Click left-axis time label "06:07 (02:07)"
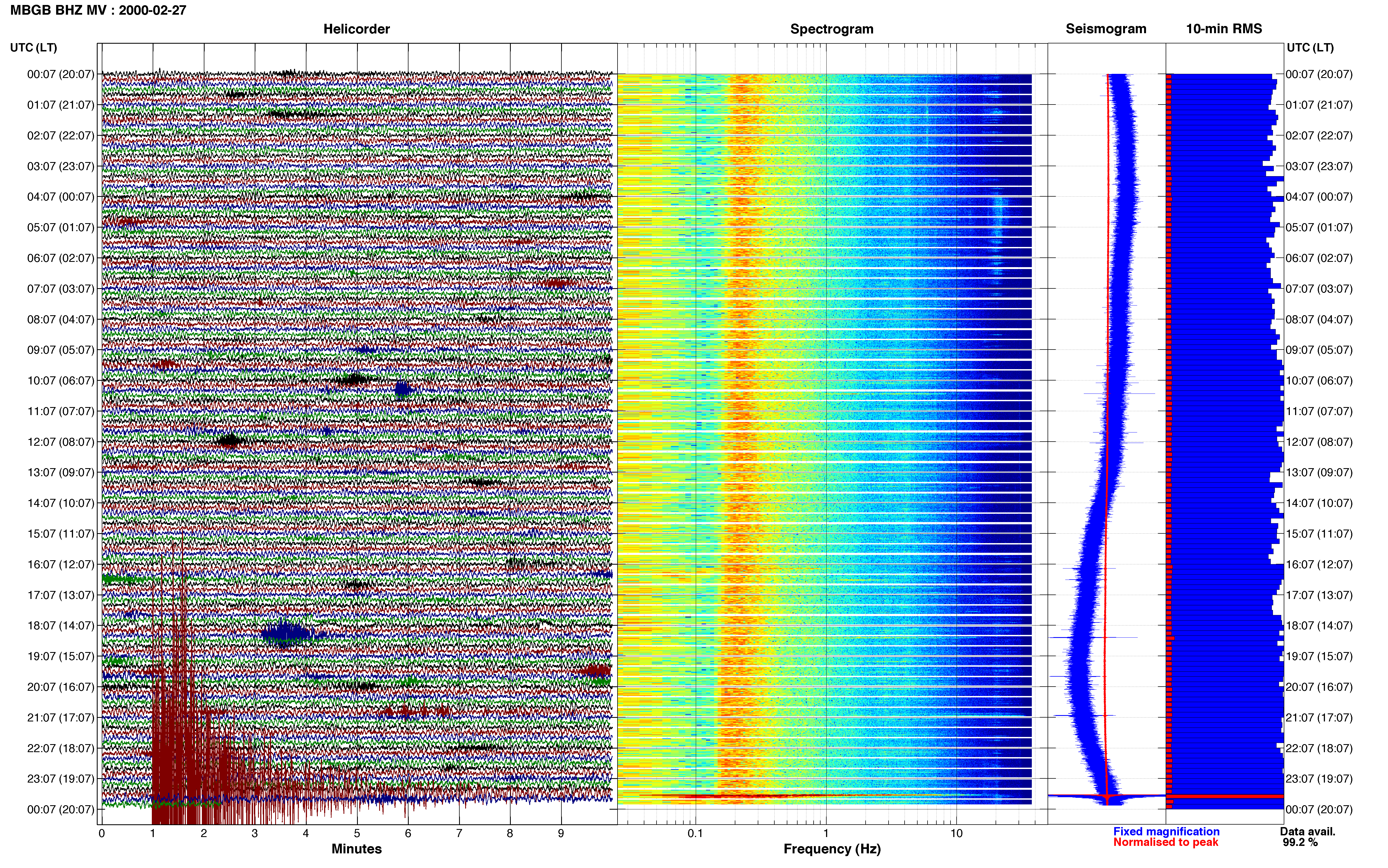The image size is (1388, 868). pos(61,258)
